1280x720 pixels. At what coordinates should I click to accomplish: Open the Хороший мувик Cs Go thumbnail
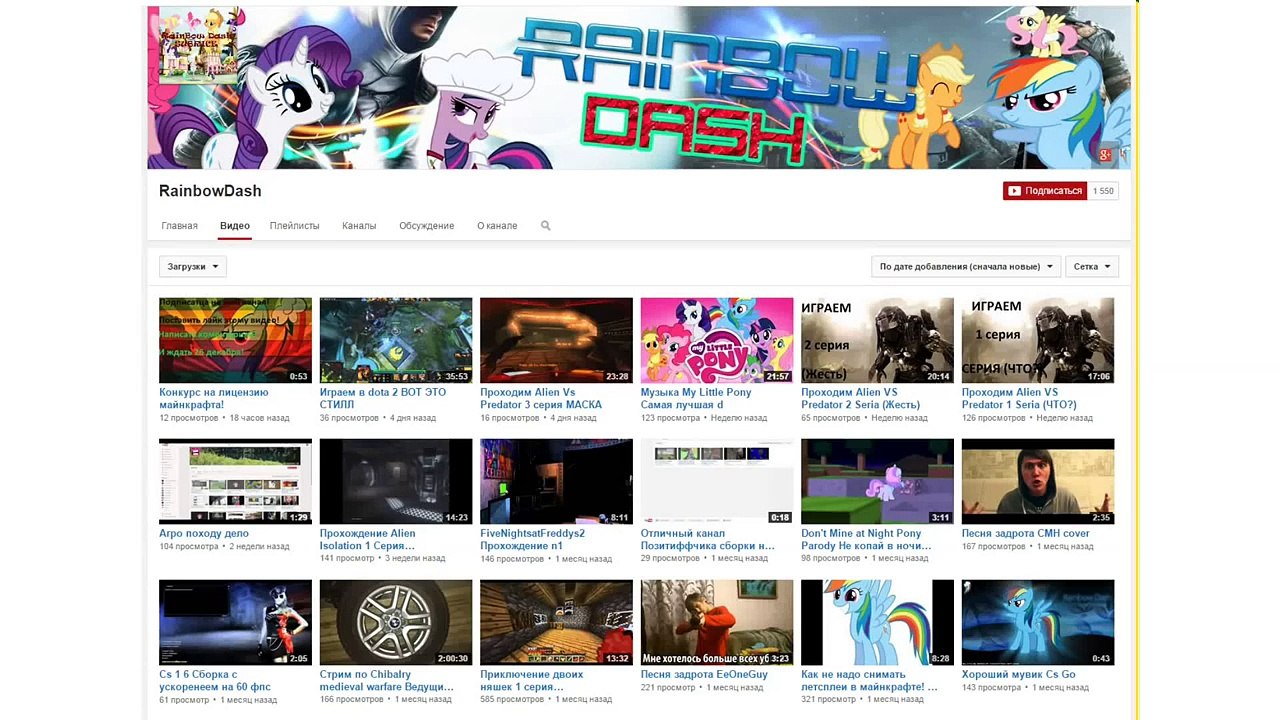coord(1038,622)
